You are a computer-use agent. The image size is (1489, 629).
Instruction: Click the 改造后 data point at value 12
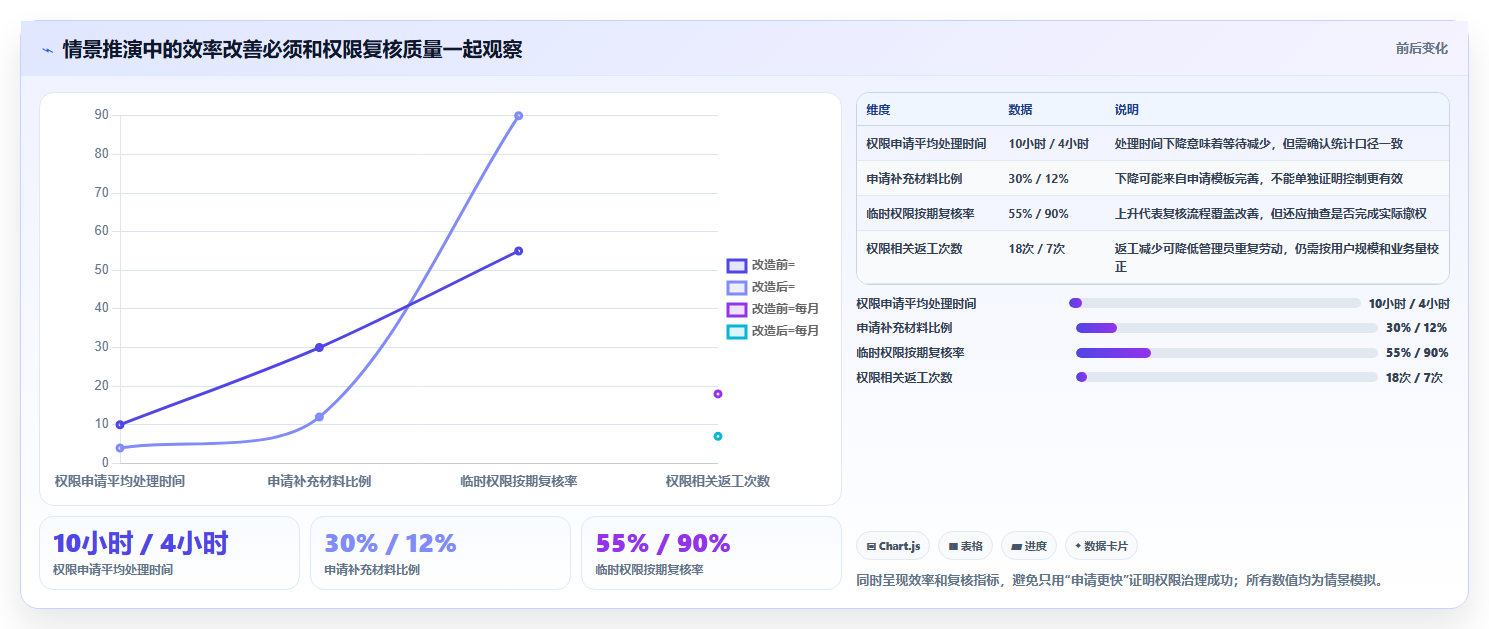point(319,417)
